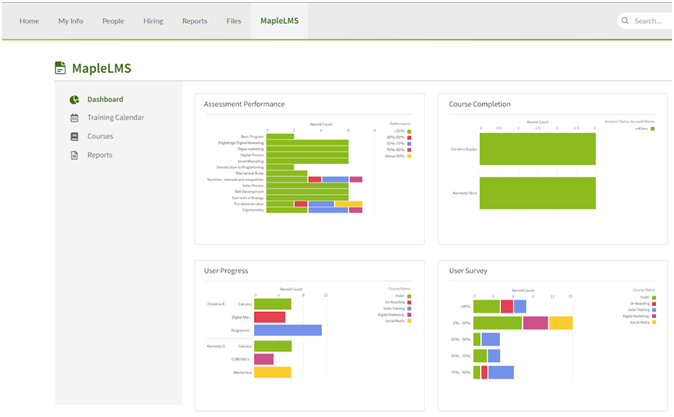Click the red segment of User Survey >90% bar

(507, 307)
